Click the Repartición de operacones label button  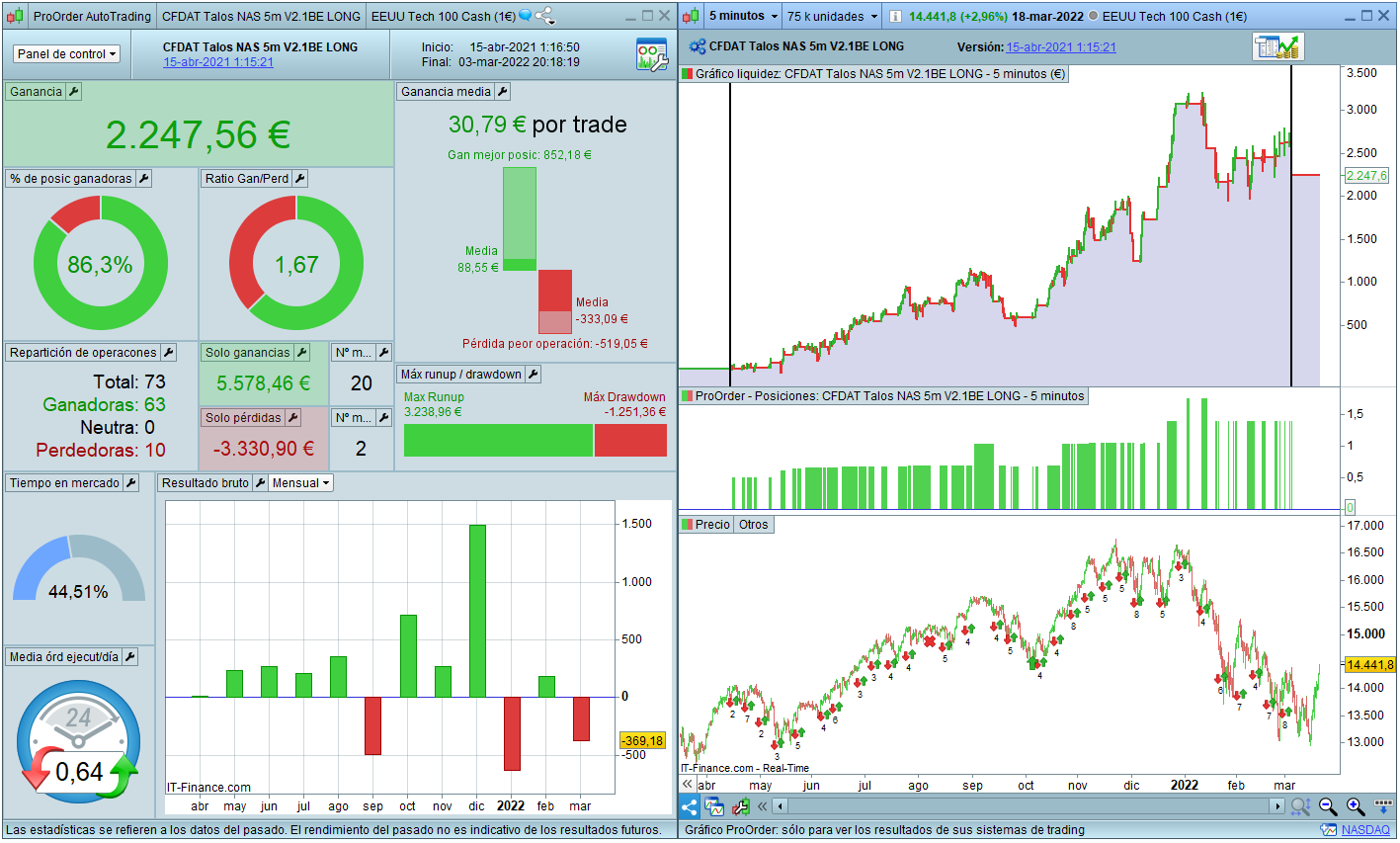point(83,353)
